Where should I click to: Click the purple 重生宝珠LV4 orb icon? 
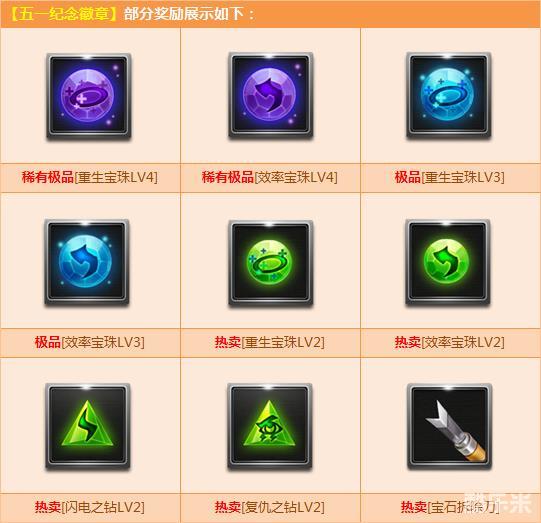[x=89, y=96]
